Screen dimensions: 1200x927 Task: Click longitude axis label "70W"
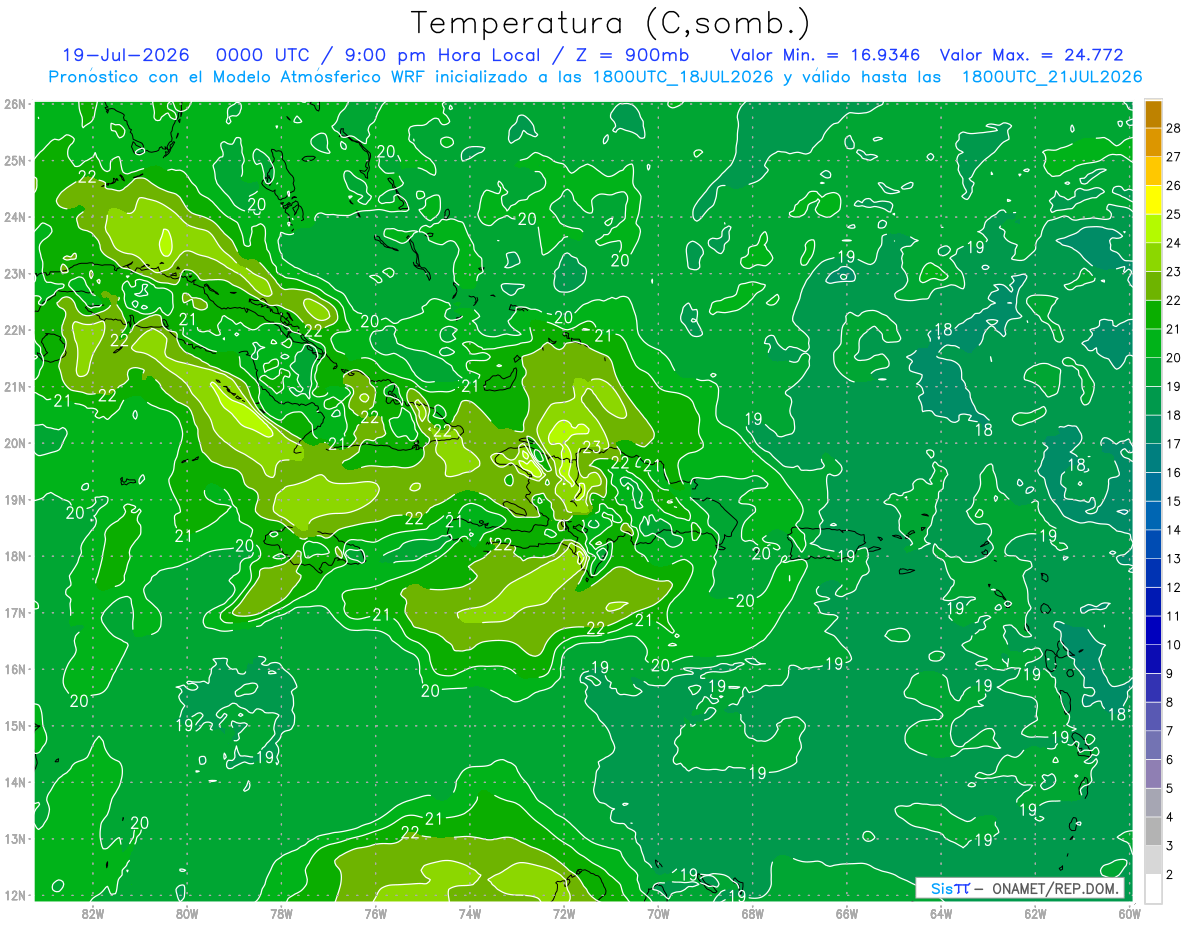(658, 913)
